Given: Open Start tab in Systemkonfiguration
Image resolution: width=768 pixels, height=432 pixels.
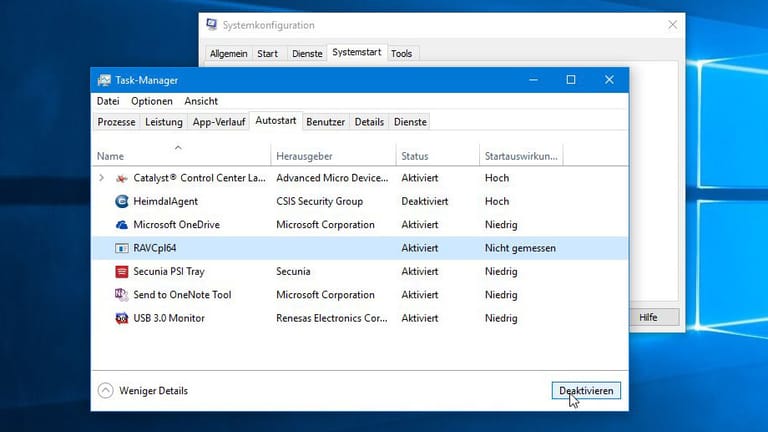Looking at the screenshot, I should (x=267, y=53).
